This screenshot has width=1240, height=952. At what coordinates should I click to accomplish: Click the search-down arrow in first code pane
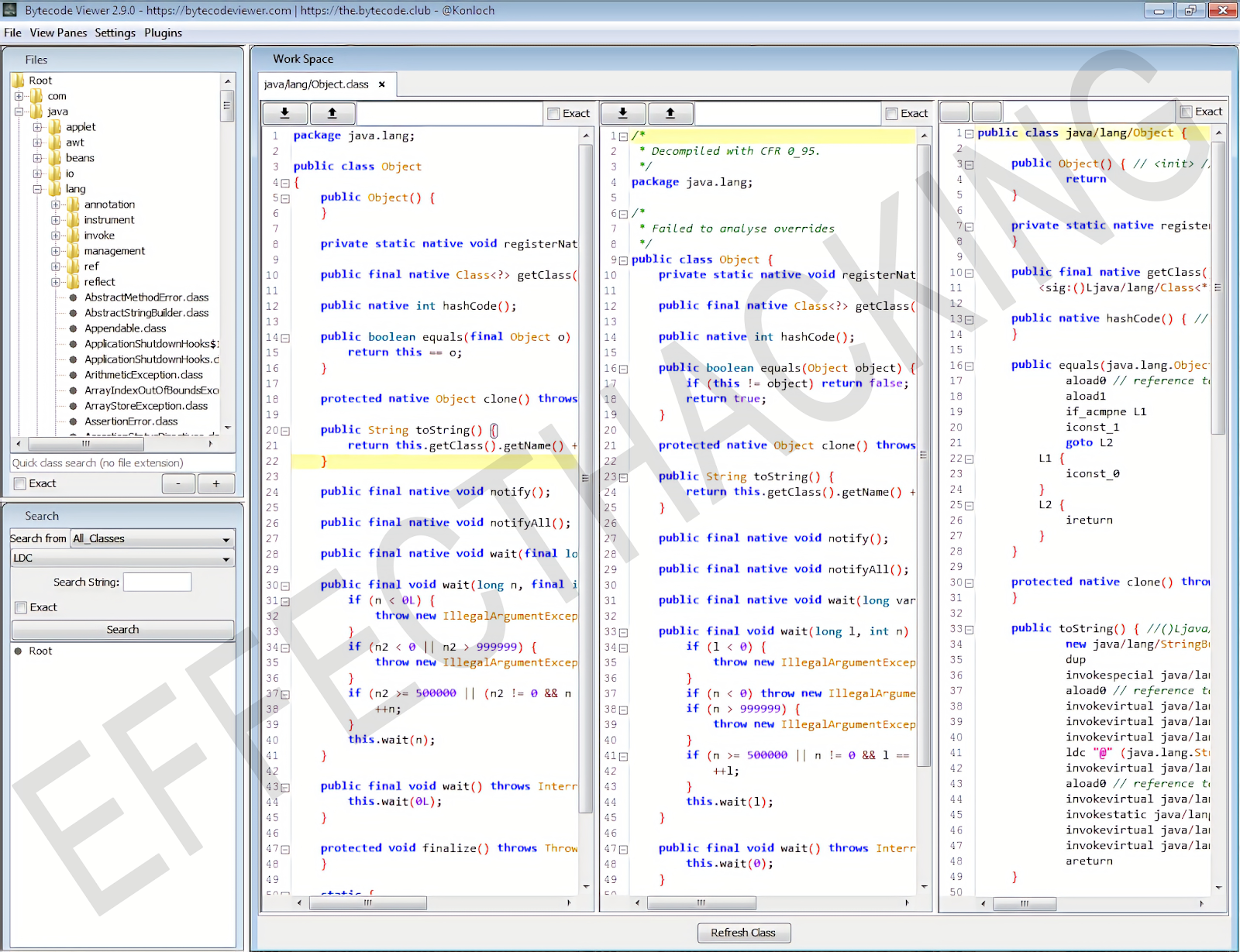pyautogui.click(x=285, y=113)
